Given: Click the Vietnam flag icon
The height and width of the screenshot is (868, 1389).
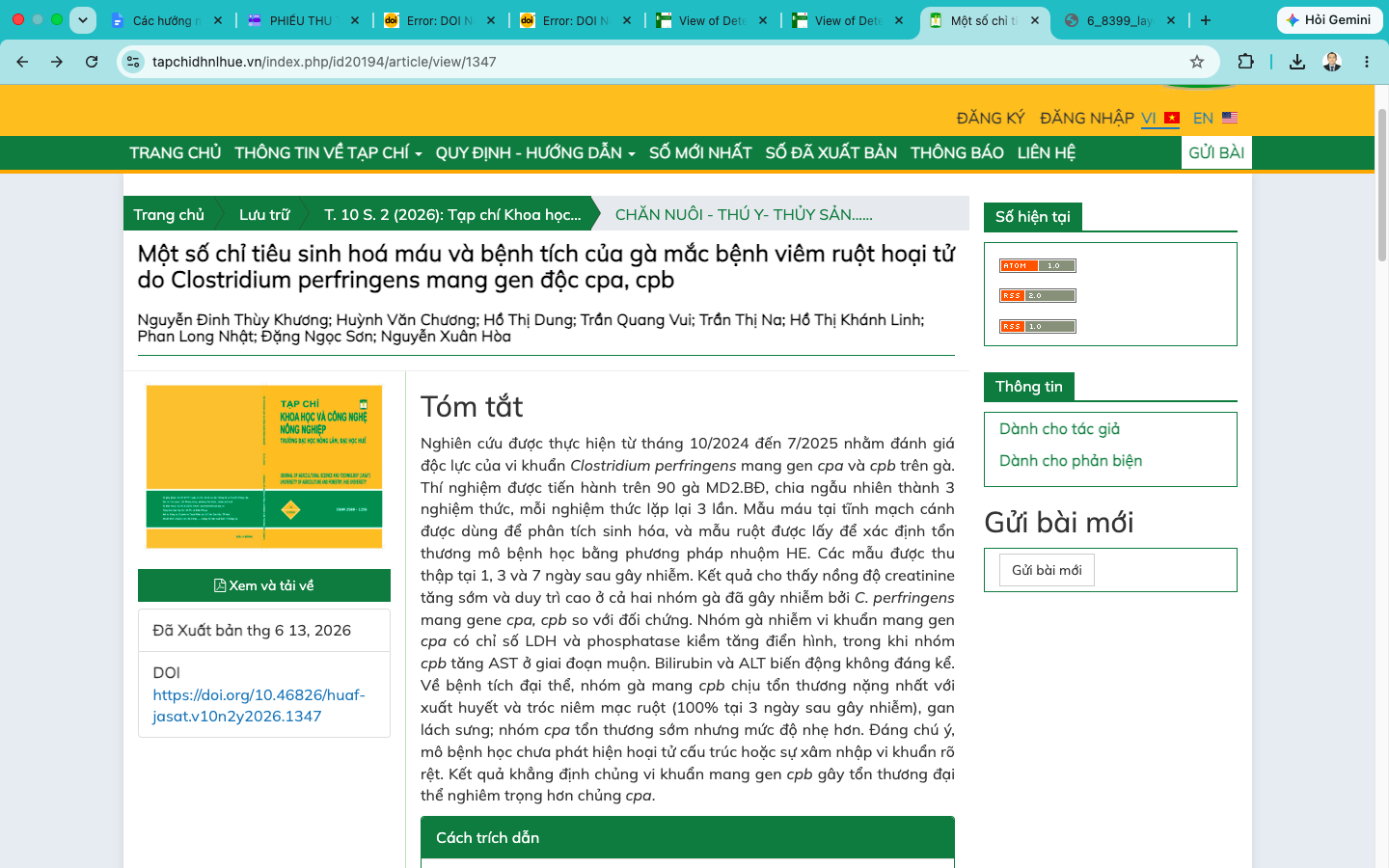Looking at the screenshot, I should [x=1172, y=118].
